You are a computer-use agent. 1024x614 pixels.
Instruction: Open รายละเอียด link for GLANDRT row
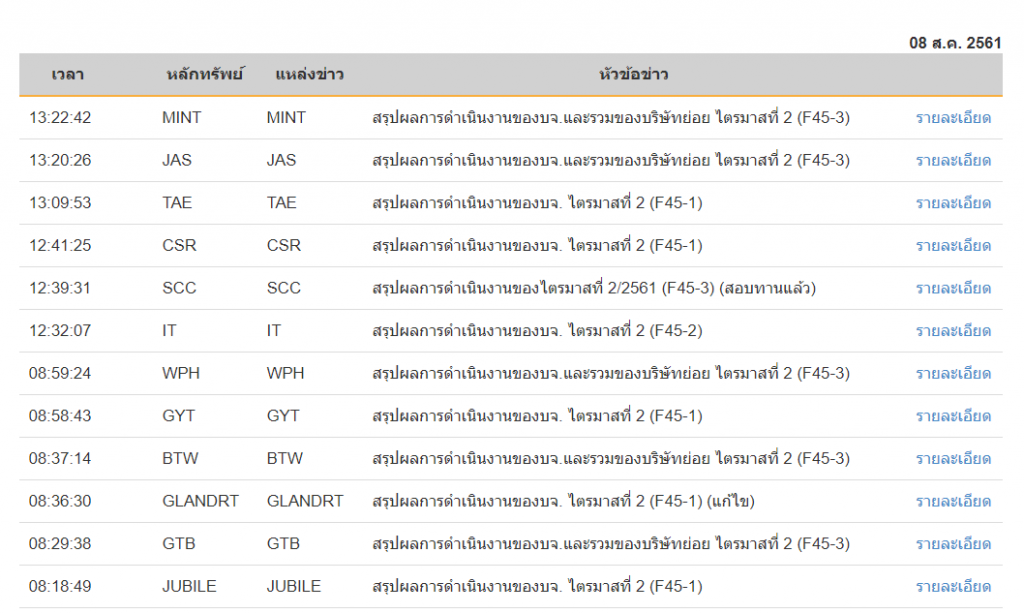pyautogui.click(x=953, y=501)
